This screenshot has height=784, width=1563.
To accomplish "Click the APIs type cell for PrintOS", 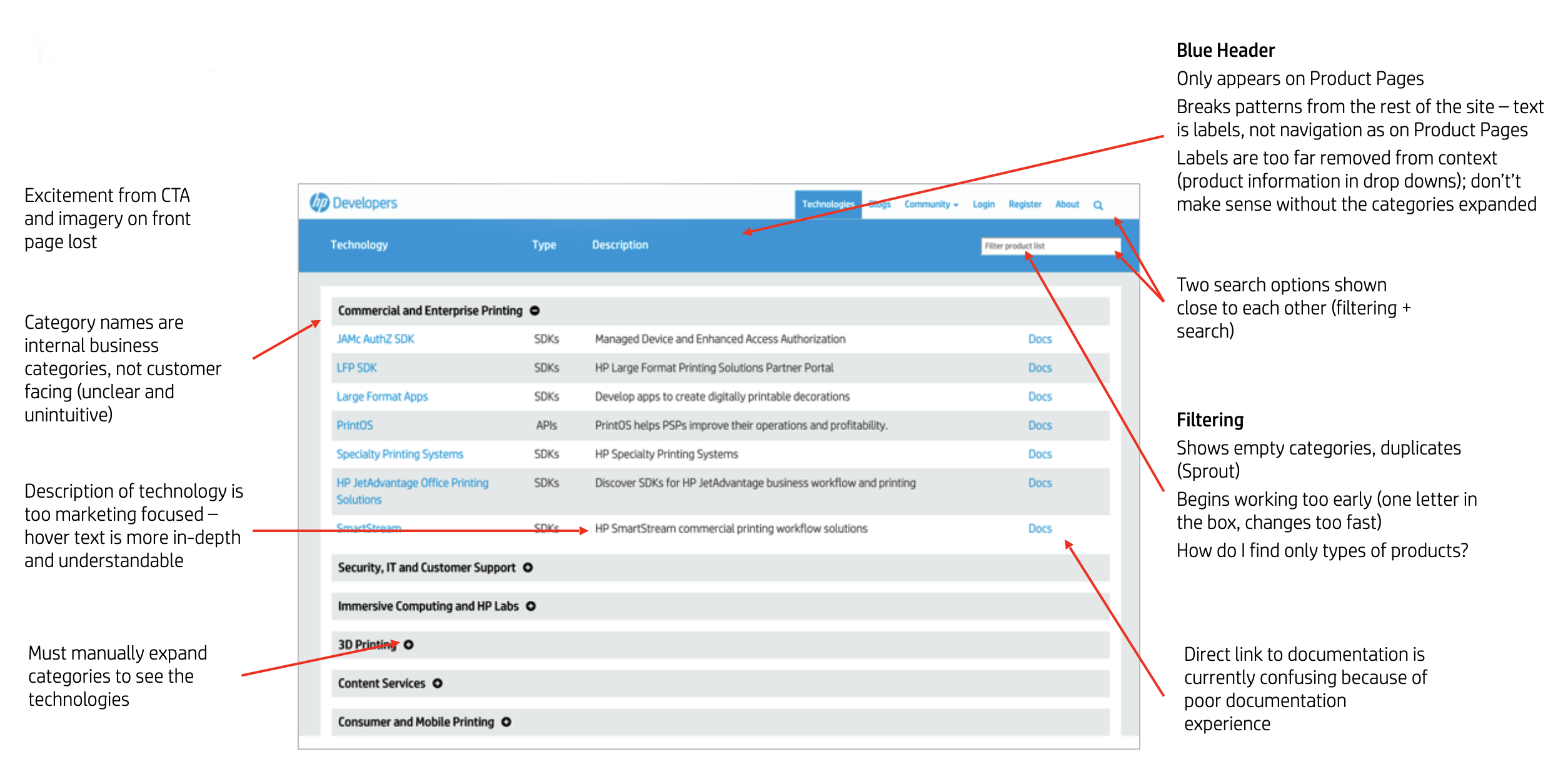I will (x=546, y=425).
